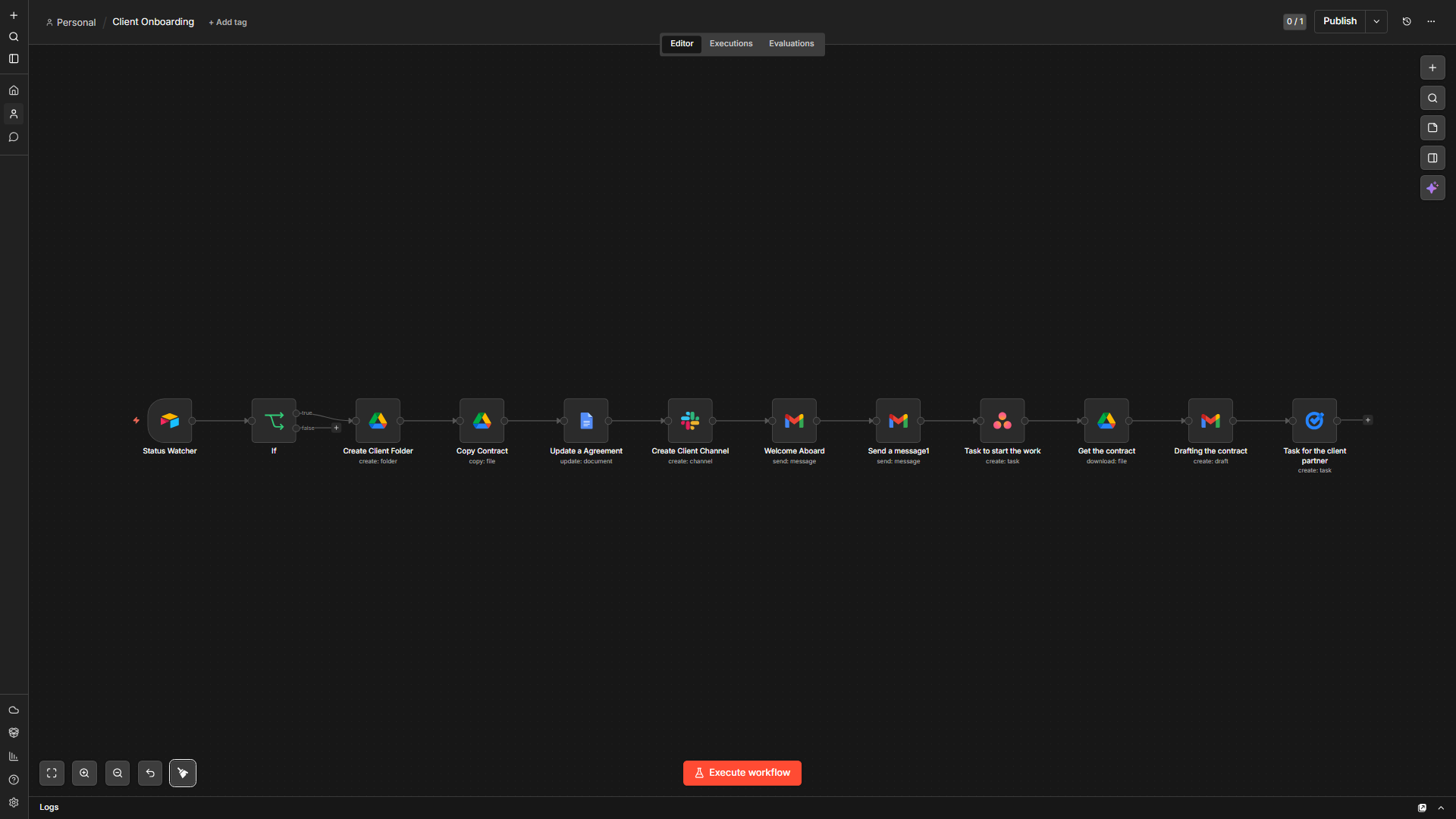The width and height of the screenshot is (1456, 819).
Task: Open help from the sidebar
Action: (x=14, y=780)
